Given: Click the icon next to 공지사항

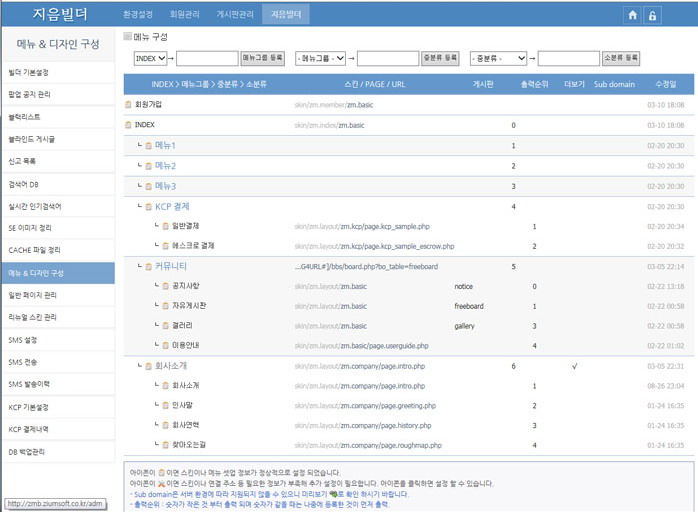Looking at the screenshot, I should coord(165,286).
